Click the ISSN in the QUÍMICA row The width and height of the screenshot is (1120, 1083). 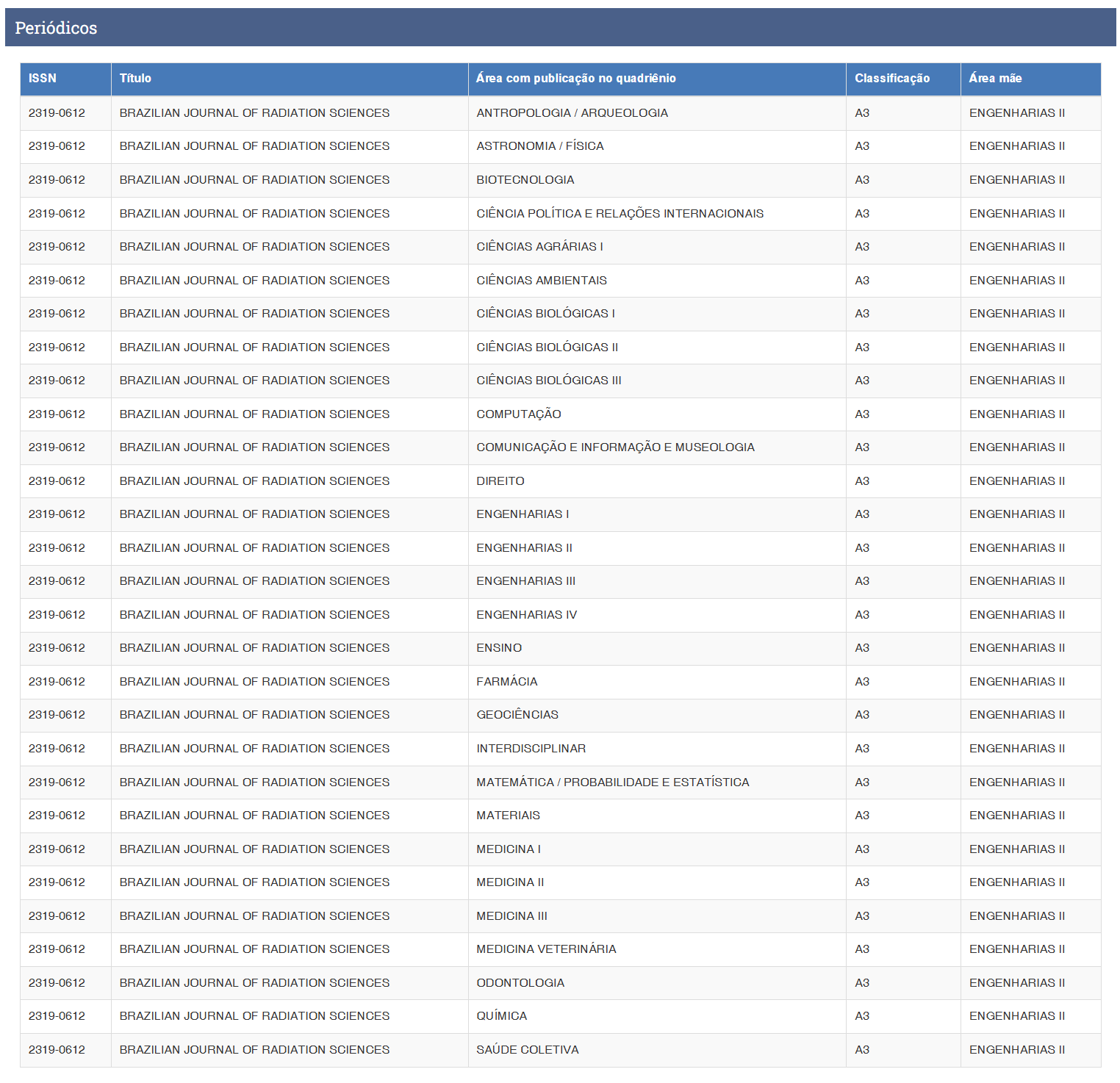57,1016
